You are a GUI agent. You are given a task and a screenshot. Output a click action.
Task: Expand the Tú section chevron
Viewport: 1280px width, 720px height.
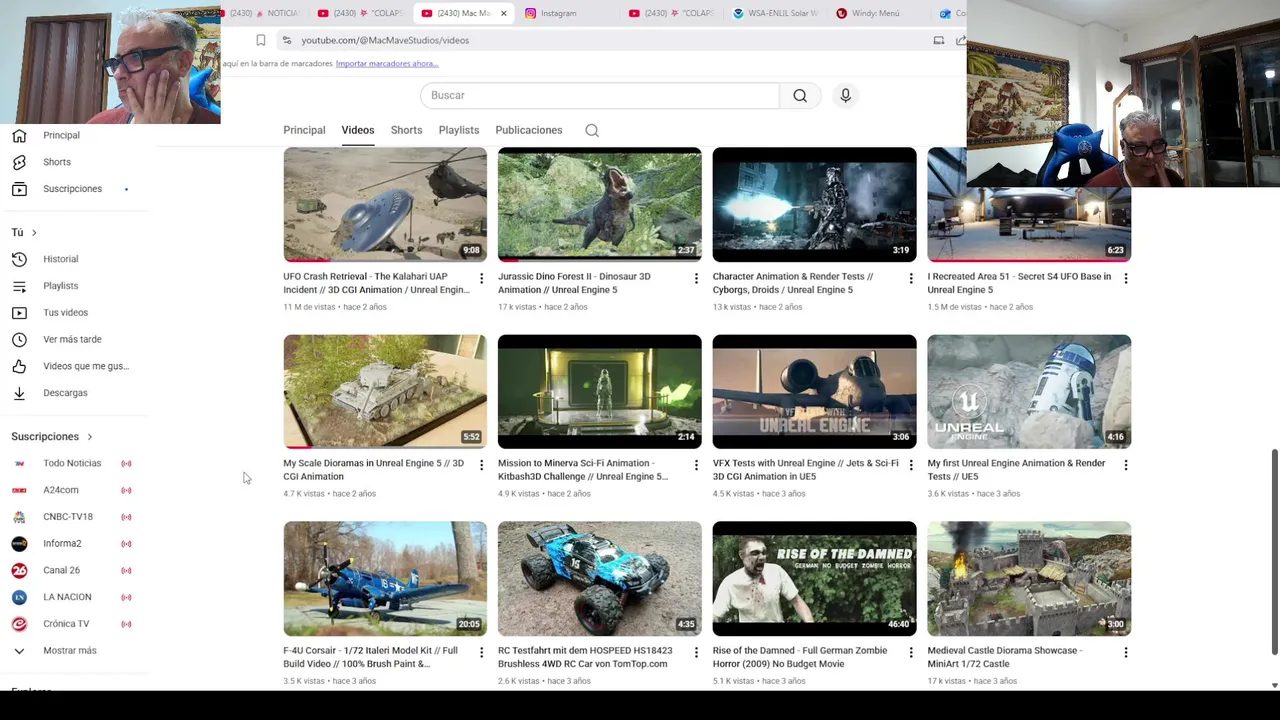tap(34, 232)
